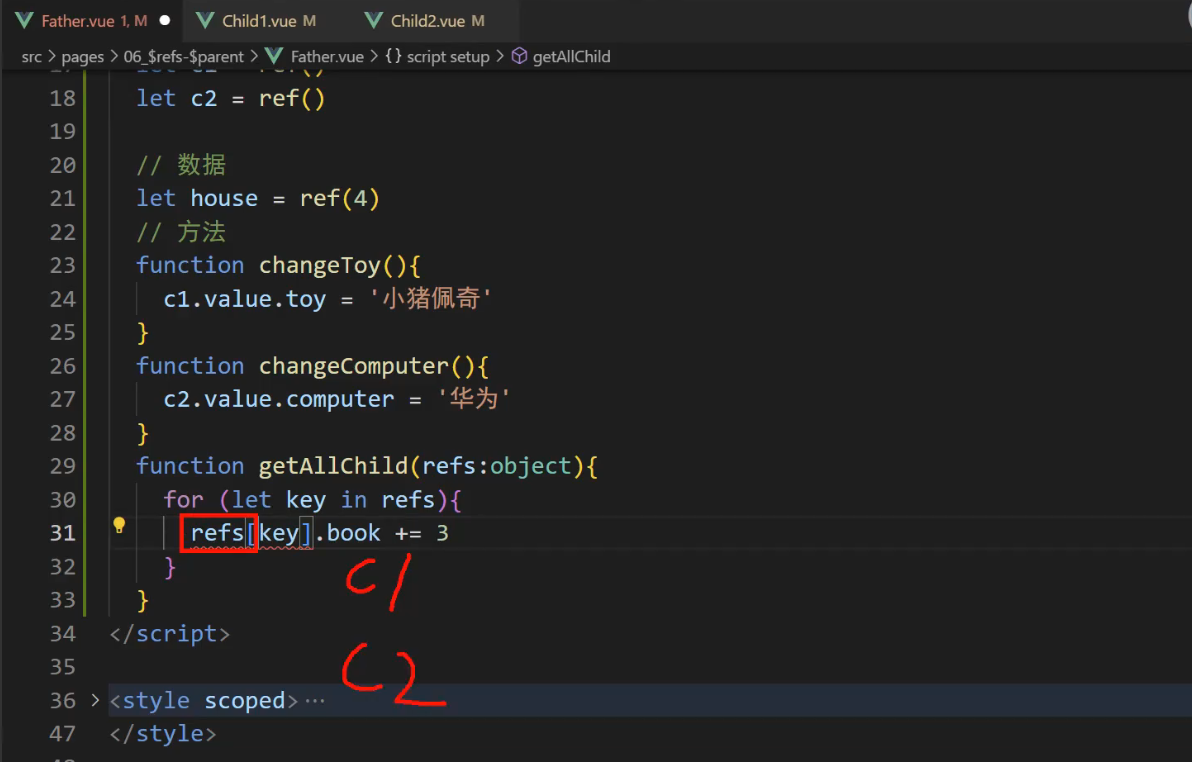Click the 'for' keyword on line 30
Image resolution: width=1192 pixels, height=764 pixels.
click(x=183, y=500)
